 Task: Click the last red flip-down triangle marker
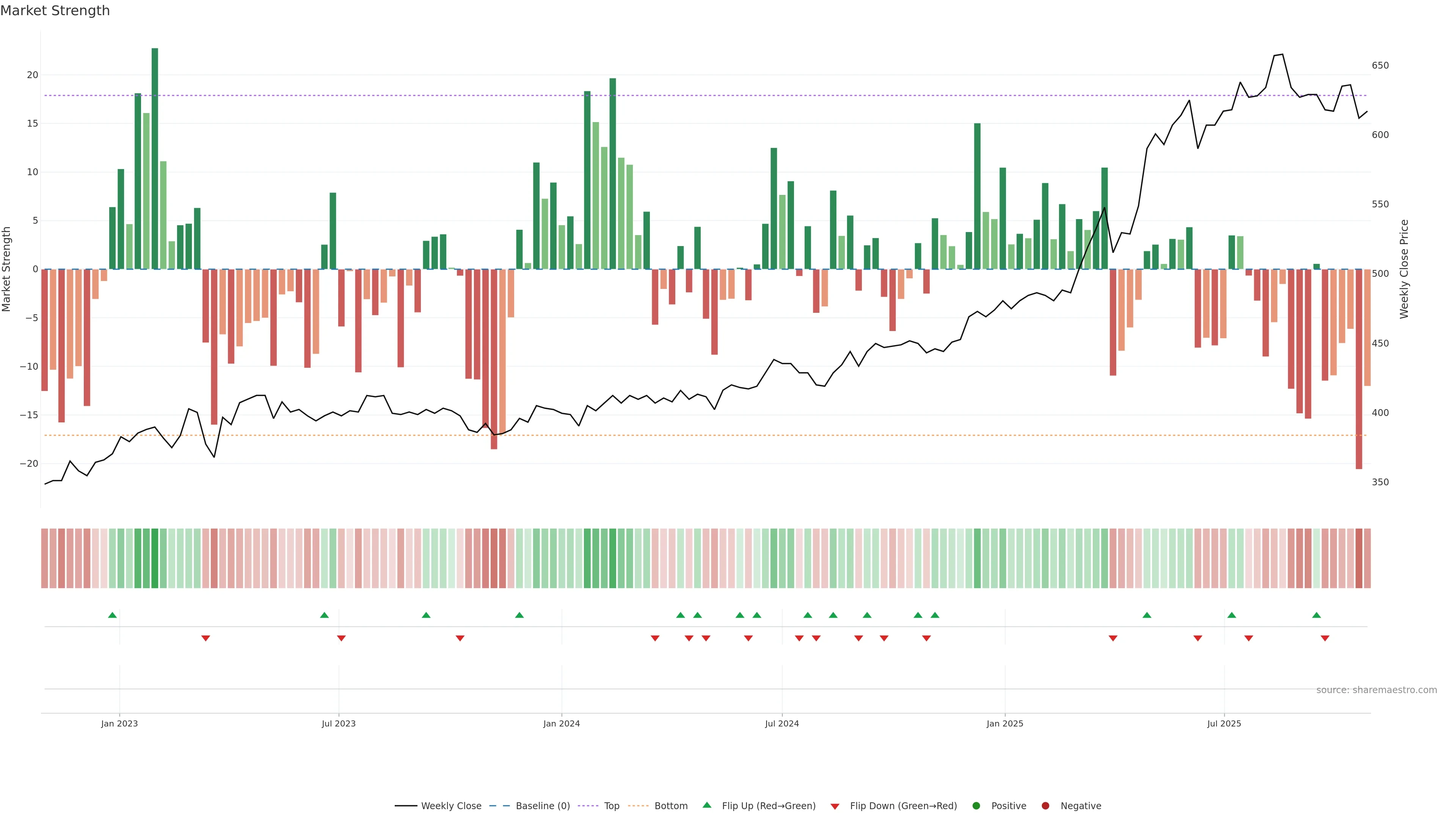click(x=1325, y=638)
